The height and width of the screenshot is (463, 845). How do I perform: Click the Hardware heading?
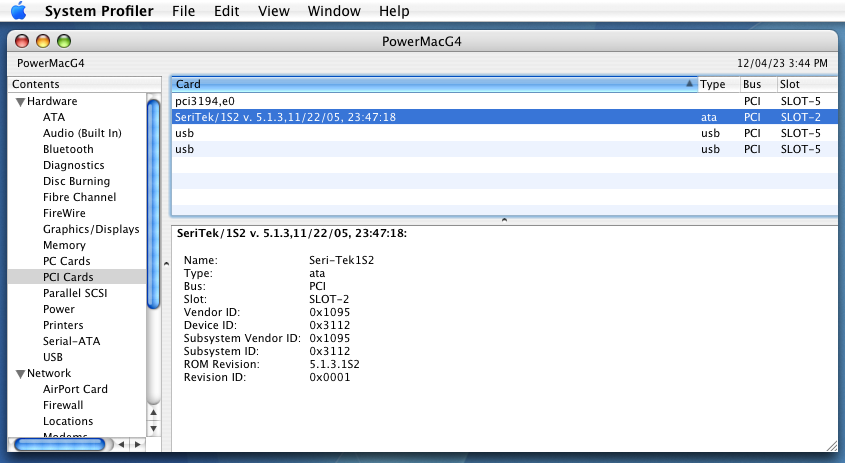click(x=52, y=101)
